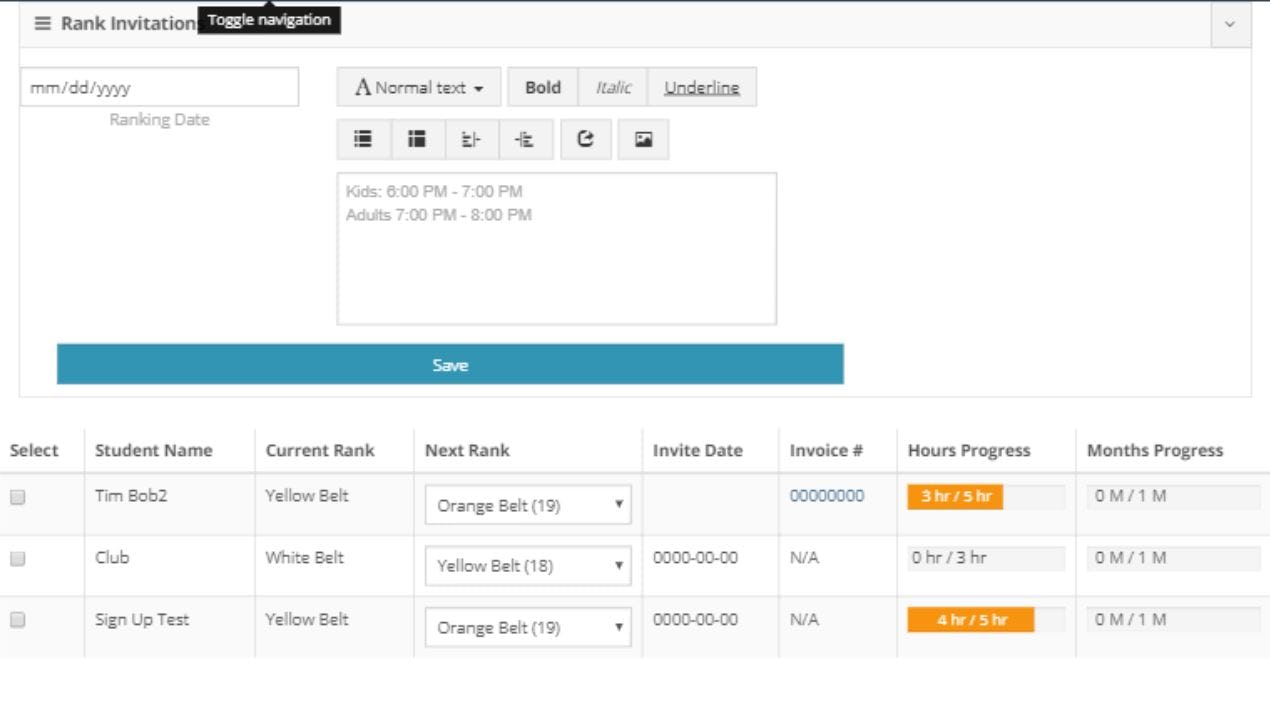Click the ordered list icon in the editor toolbar
The height and width of the screenshot is (706, 1270).
[x=419, y=139]
